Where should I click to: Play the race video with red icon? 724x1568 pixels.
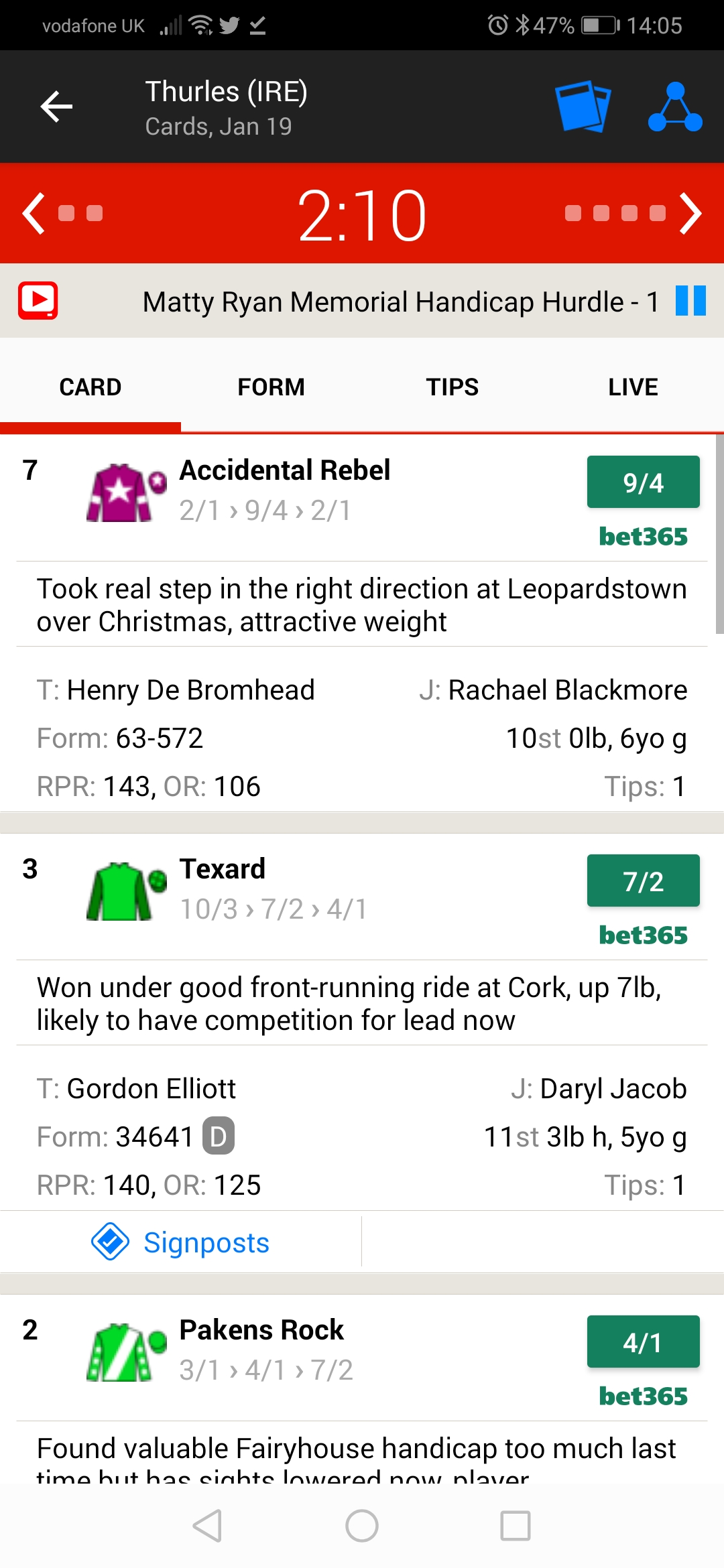[38, 300]
